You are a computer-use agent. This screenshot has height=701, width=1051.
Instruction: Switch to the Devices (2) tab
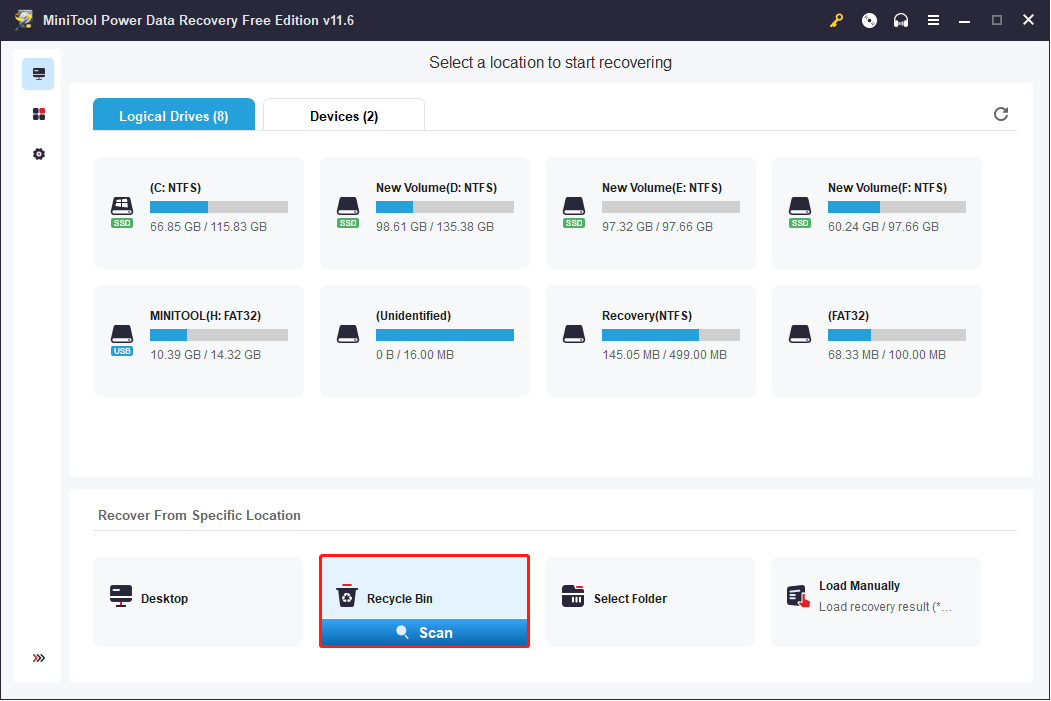(344, 115)
